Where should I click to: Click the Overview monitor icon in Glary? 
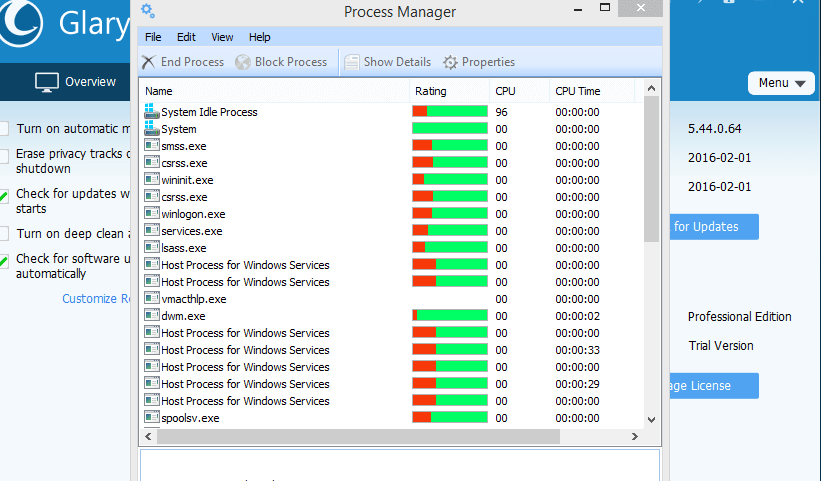(x=46, y=82)
